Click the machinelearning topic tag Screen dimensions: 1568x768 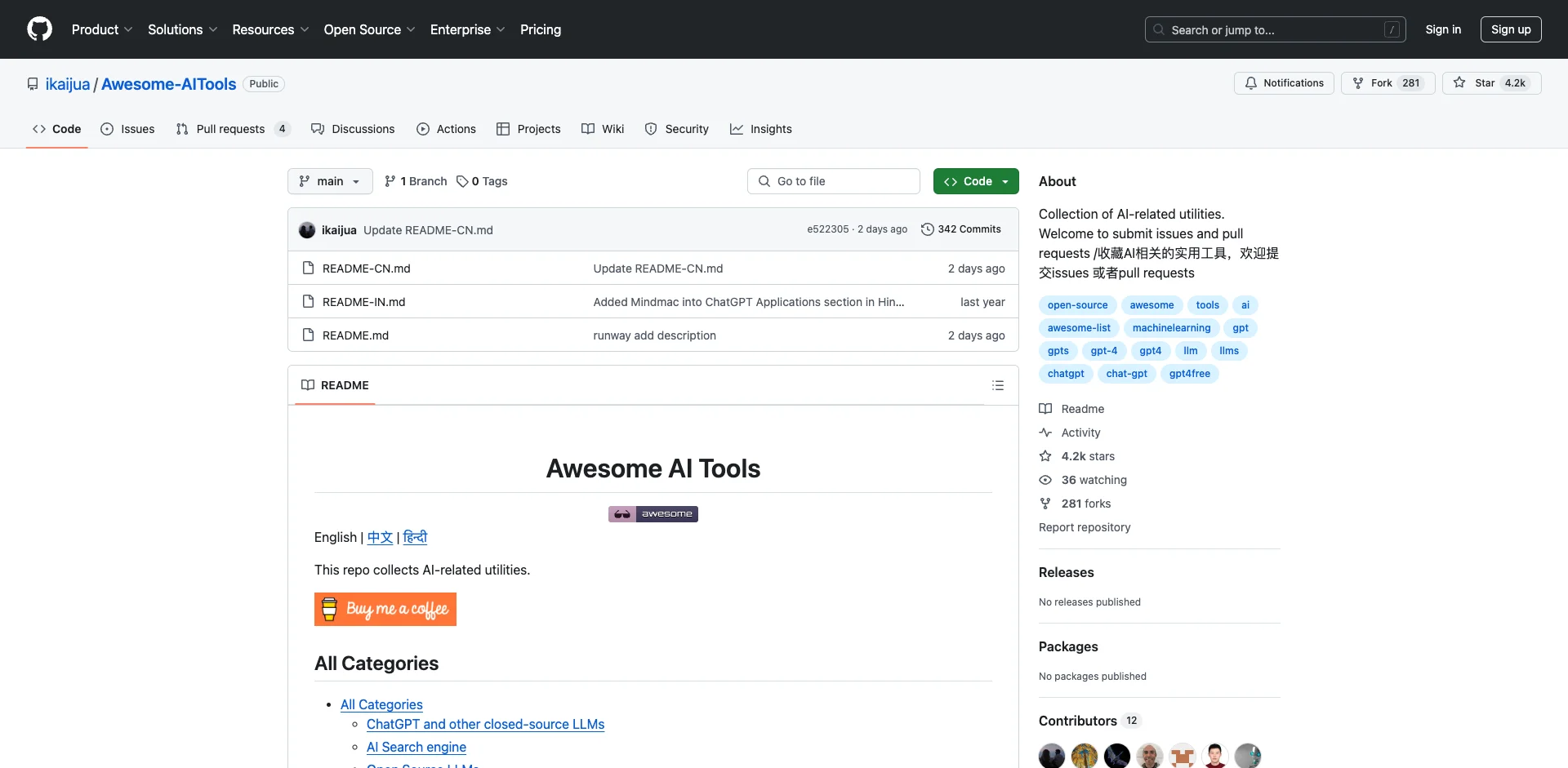[x=1171, y=328]
